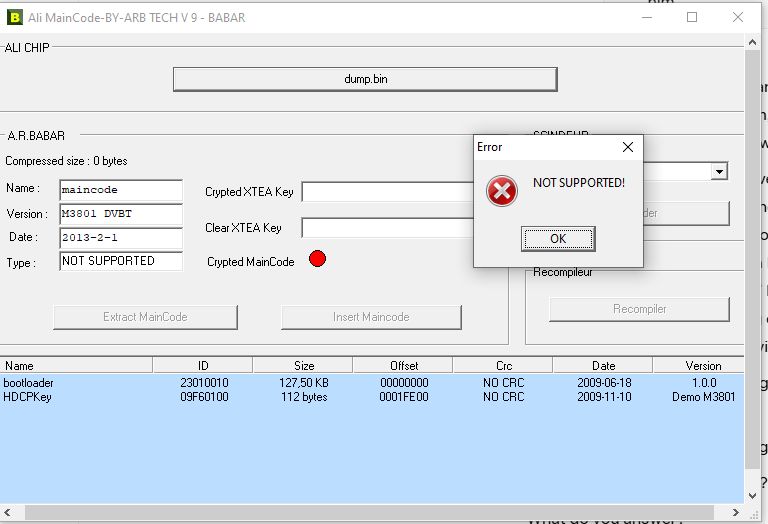Click the Insert Maincode button
The height and width of the screenshot is (524, 768).
click(x=371, y=317)
